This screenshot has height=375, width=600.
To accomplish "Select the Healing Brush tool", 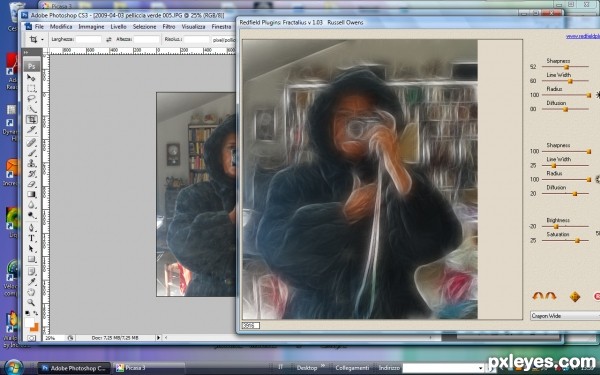I will point(31,142).
